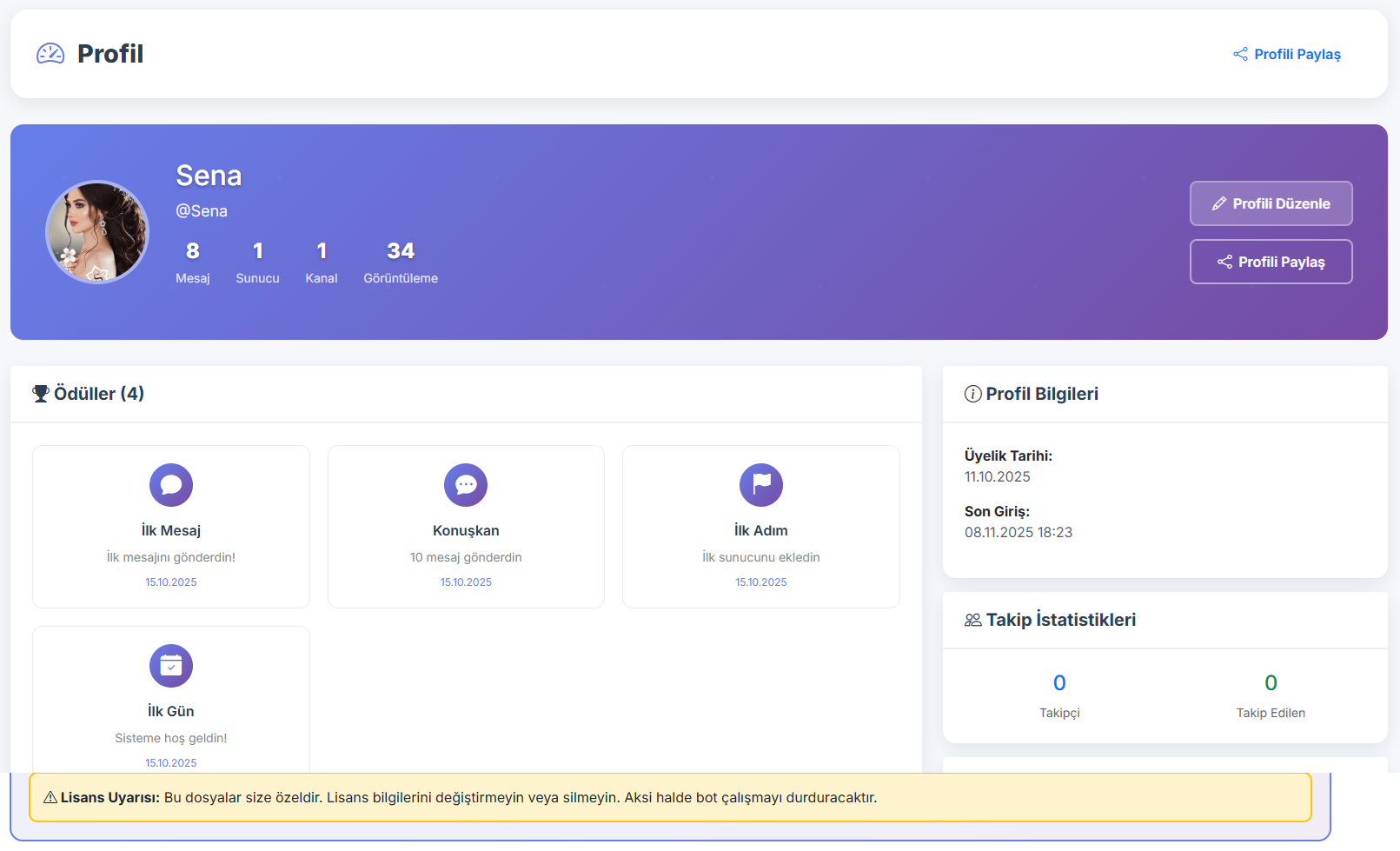Click the Profili Paylaş link in header
The height and width of the screenshot is (851, 1400).
1287,54
